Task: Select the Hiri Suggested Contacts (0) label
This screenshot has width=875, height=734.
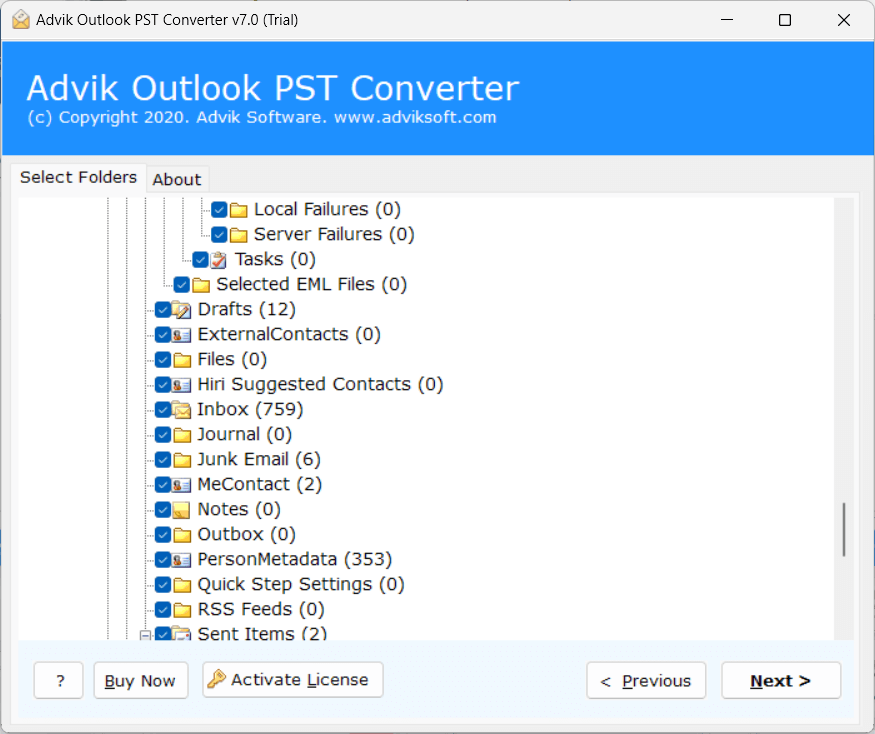Action: pos(320,385)
